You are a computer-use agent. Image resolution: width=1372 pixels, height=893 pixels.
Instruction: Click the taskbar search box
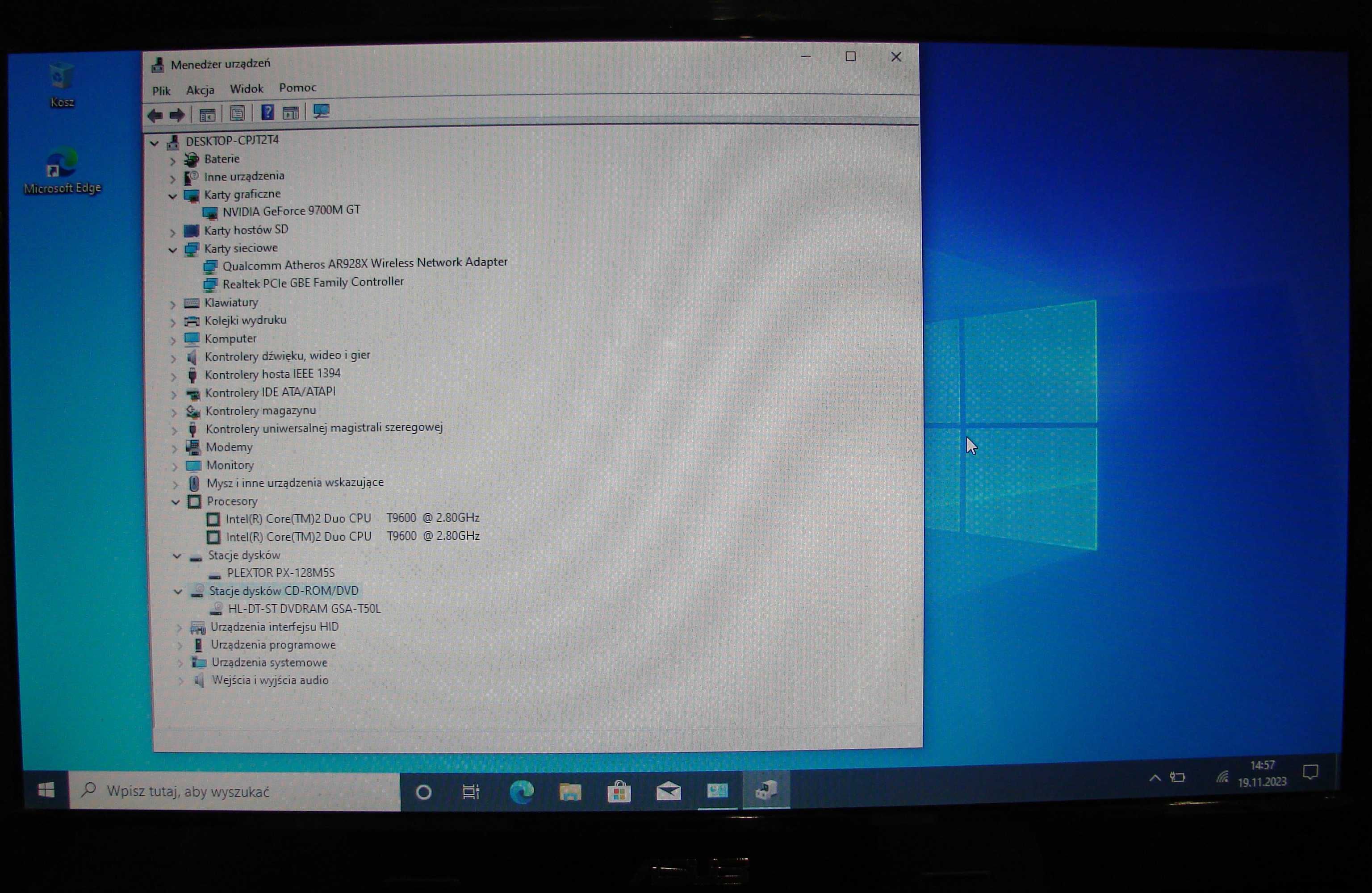point(234,791)
